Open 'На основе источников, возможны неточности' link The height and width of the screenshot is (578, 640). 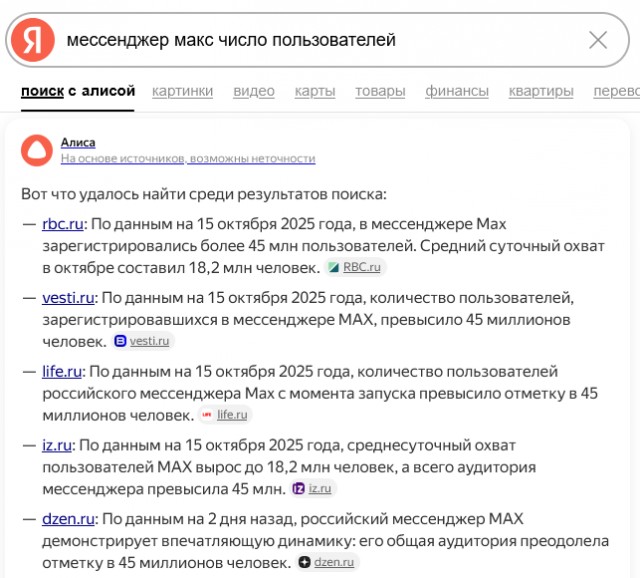tap(188, 158)
